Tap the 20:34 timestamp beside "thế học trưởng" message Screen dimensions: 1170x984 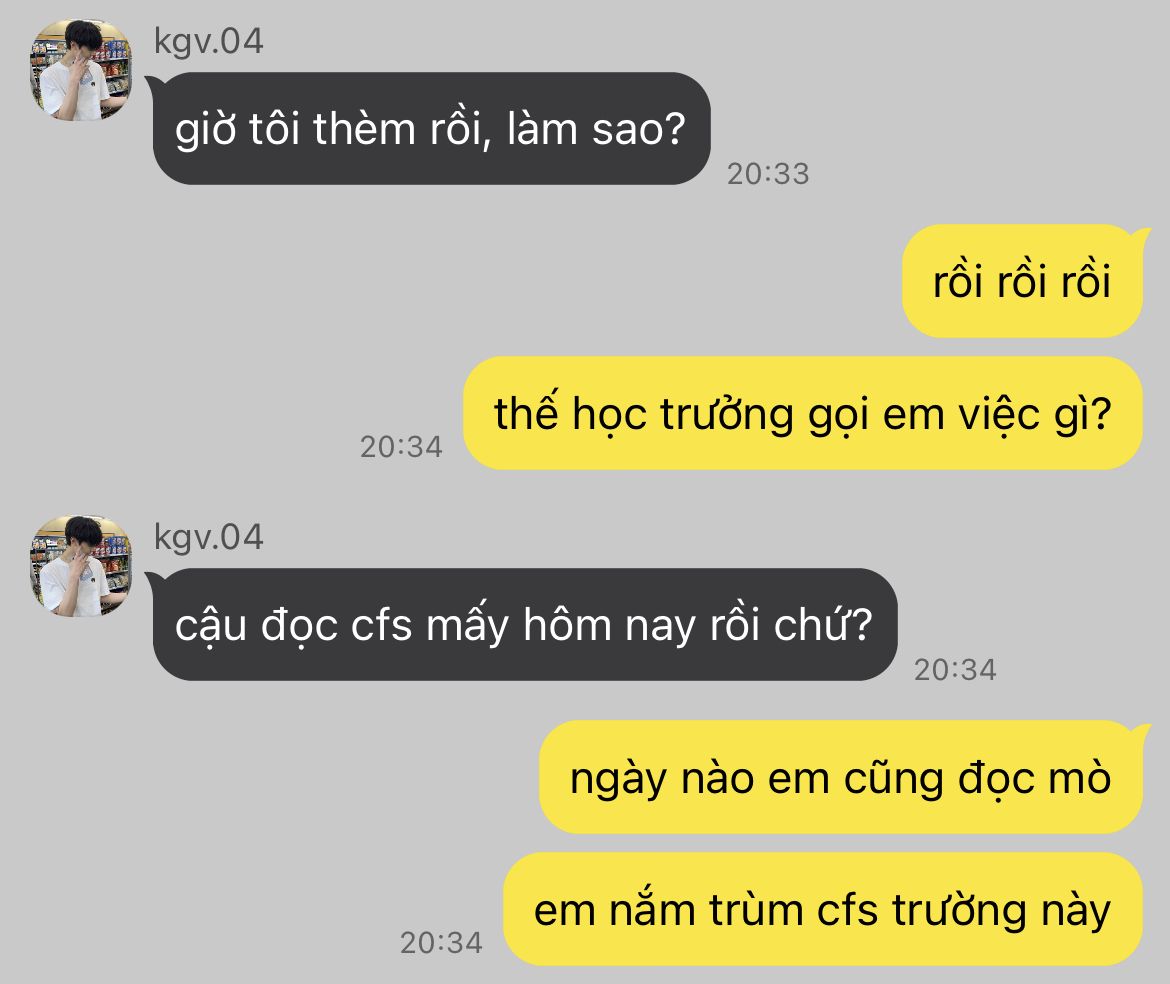[x=401, y=447]
